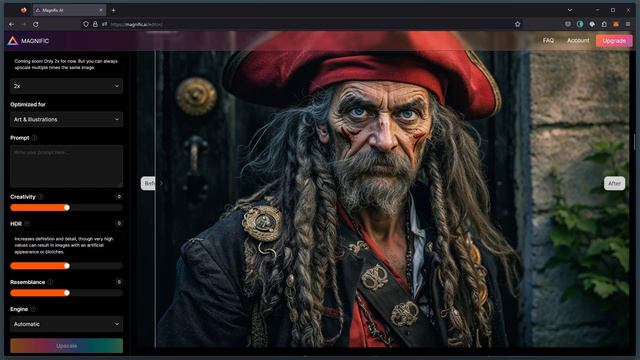
Task: Select the Magnific AI browser tab
Action: [x=69, y=10]
